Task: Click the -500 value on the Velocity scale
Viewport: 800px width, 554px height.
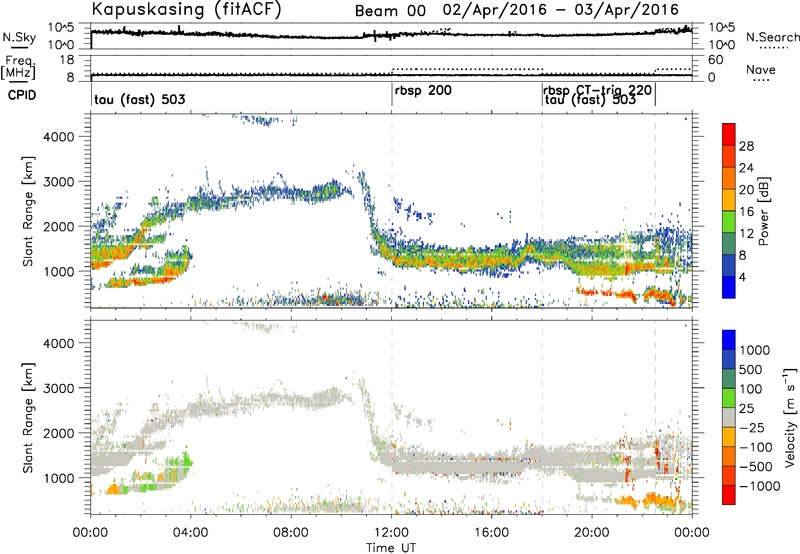Action: (756, 467)
